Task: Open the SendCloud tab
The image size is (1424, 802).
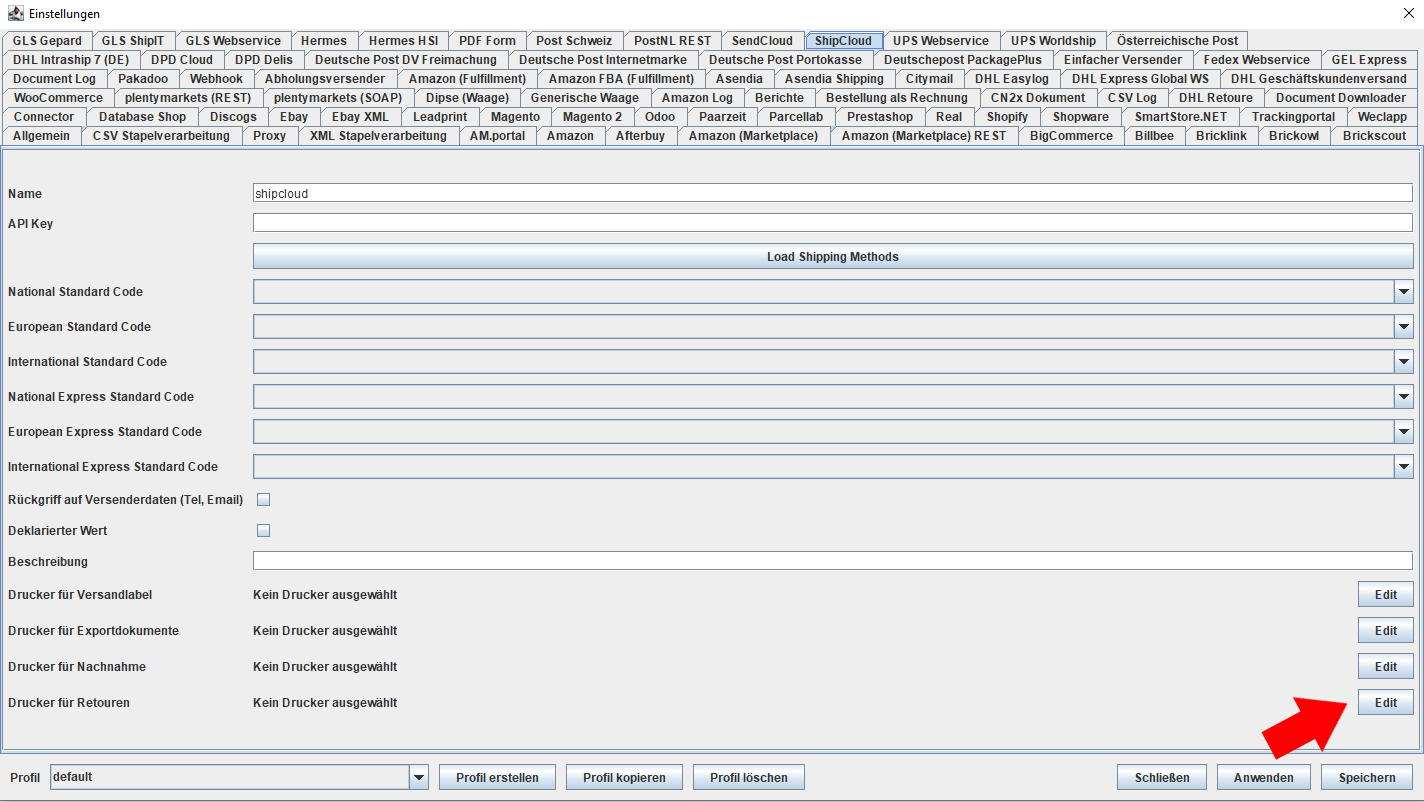Action: click(762, 41)
